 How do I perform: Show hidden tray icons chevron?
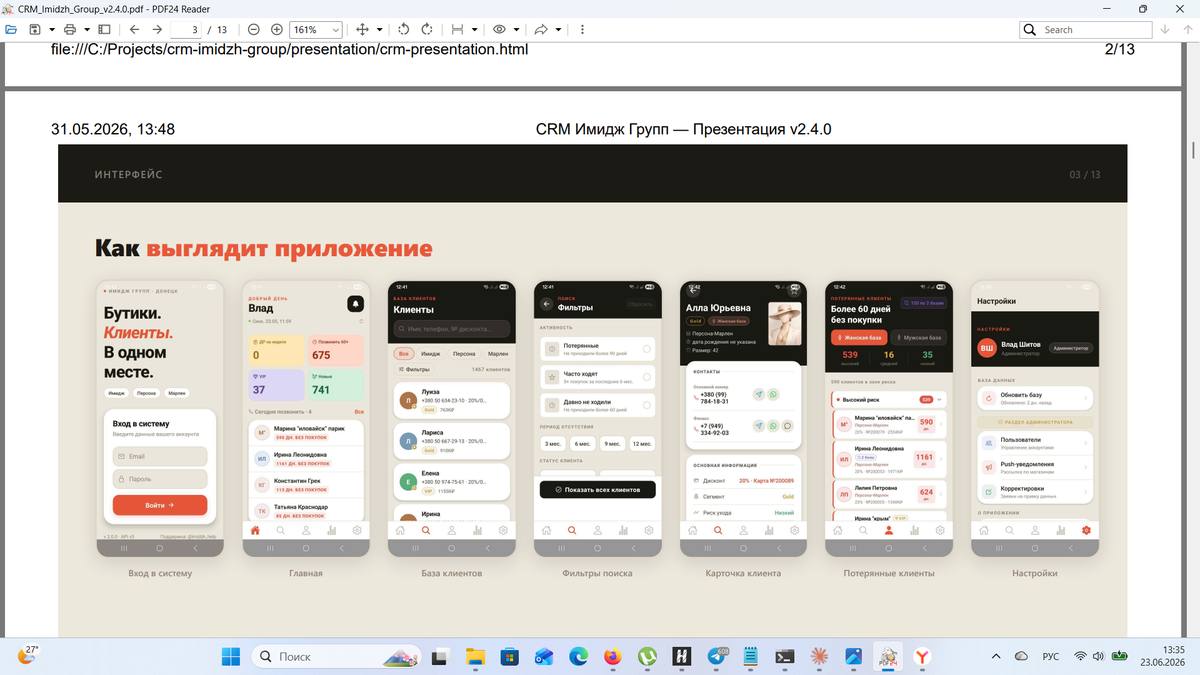995,657
